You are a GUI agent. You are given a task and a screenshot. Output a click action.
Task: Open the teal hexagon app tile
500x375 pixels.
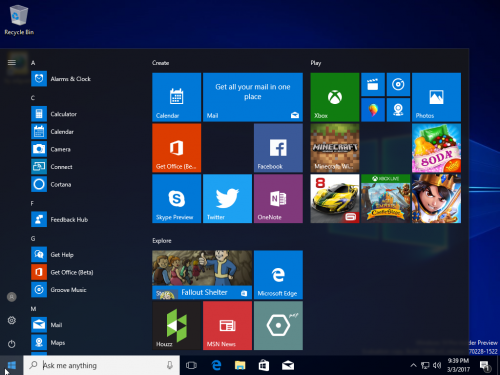(x=278, y=326)
